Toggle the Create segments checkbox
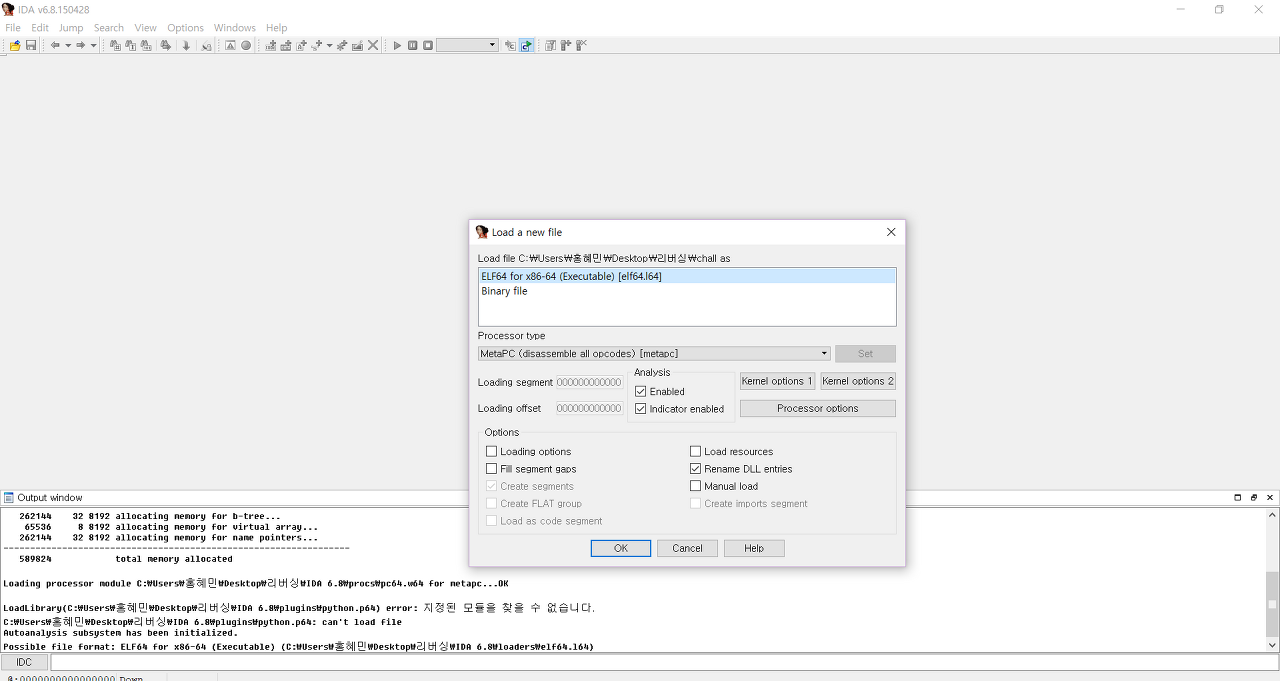Image resolution: width=1280 pixels, height=681 pixels. click(x=491, y=486)
